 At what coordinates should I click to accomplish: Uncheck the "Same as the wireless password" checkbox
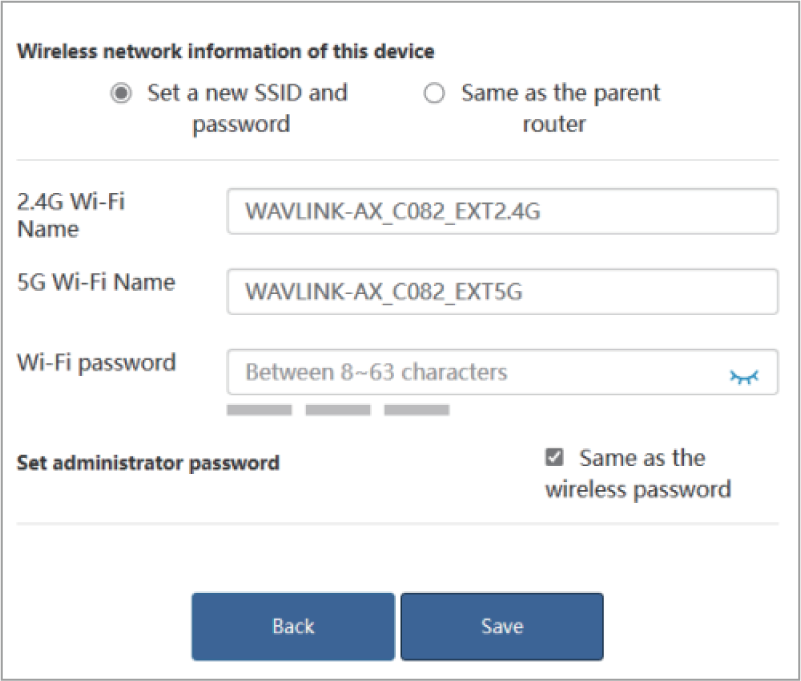click(554, 458)
